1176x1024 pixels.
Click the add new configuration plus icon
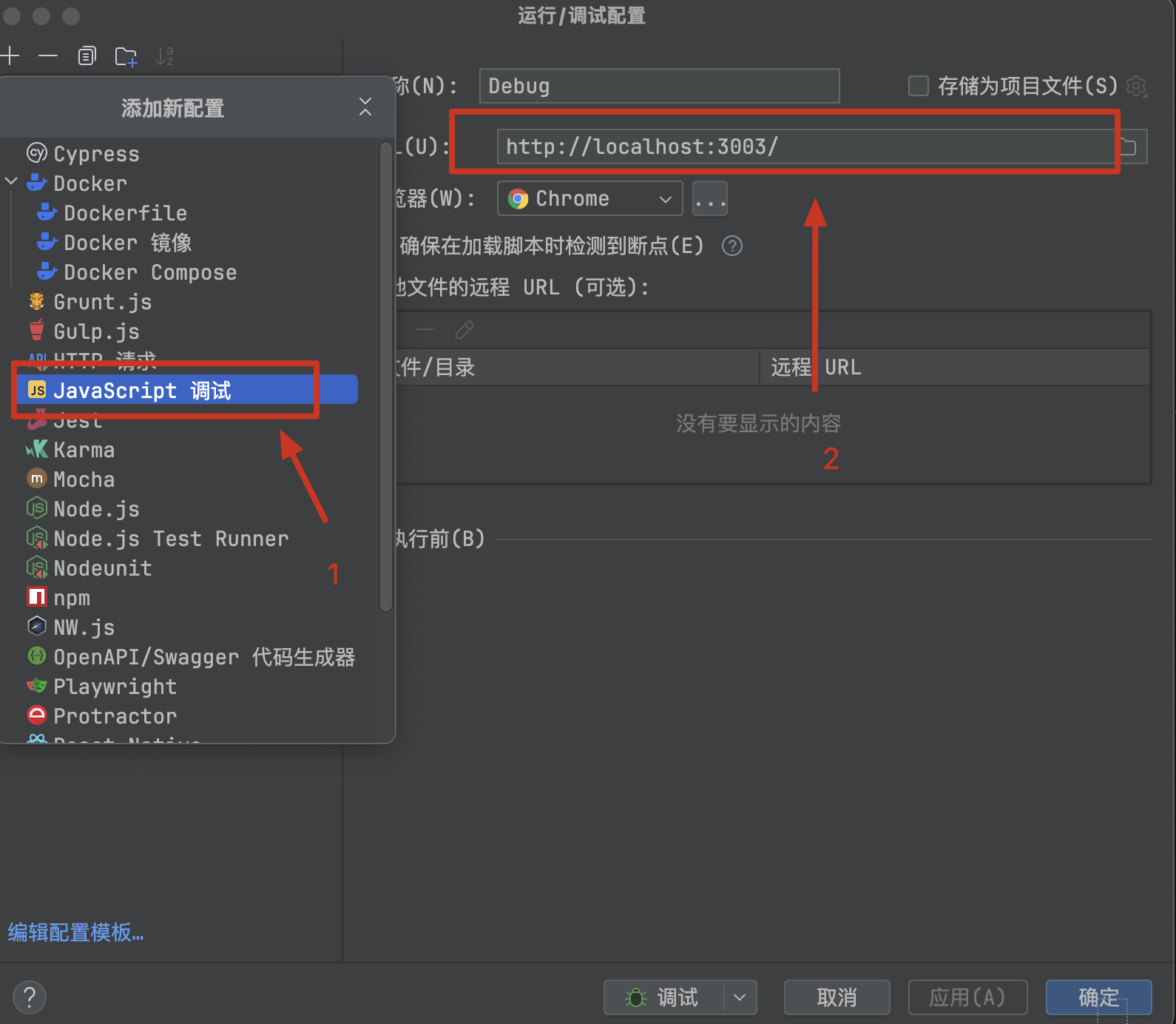click(10, 56)
